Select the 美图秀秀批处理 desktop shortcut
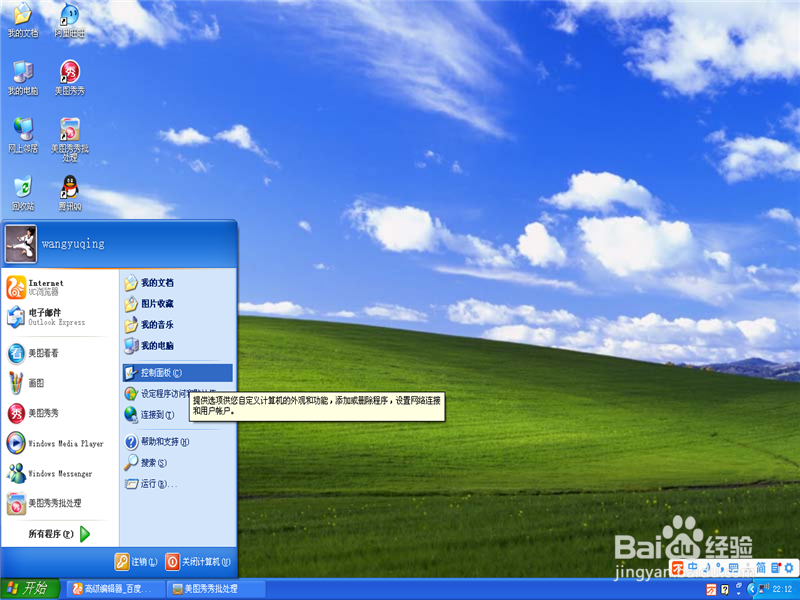800x600 pixels. click(70, 140)
